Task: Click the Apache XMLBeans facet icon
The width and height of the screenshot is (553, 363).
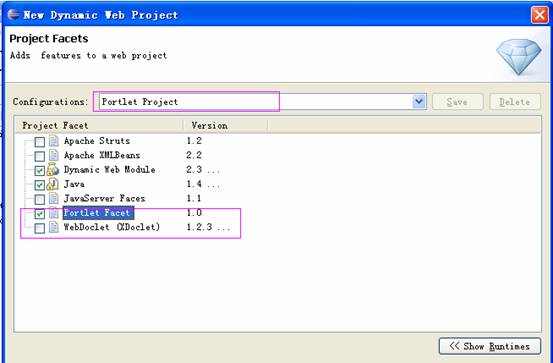Action: pyautogui.click(x=54, y=156)
